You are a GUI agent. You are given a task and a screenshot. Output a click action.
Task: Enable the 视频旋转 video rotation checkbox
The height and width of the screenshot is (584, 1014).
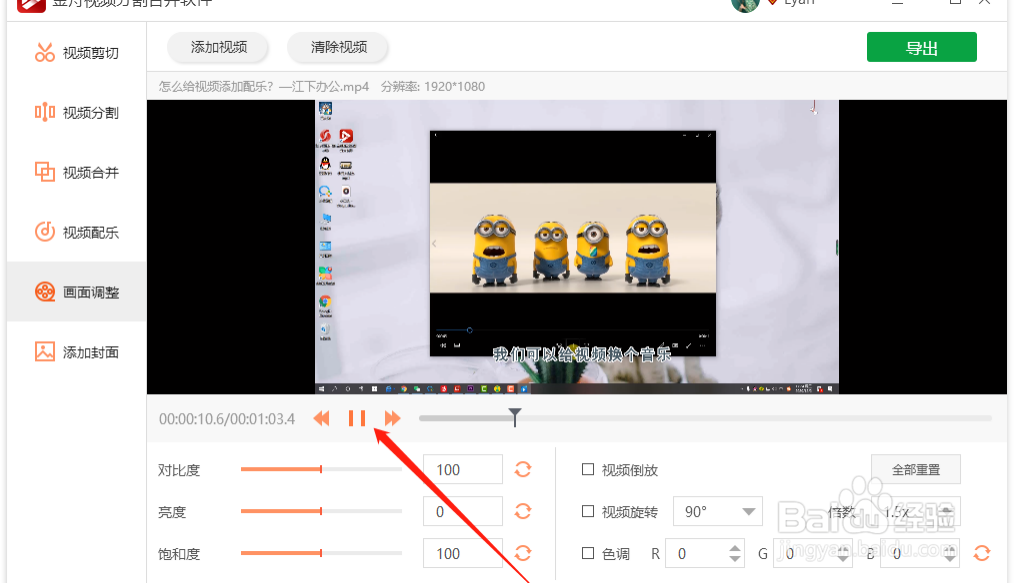coord(588,512)
